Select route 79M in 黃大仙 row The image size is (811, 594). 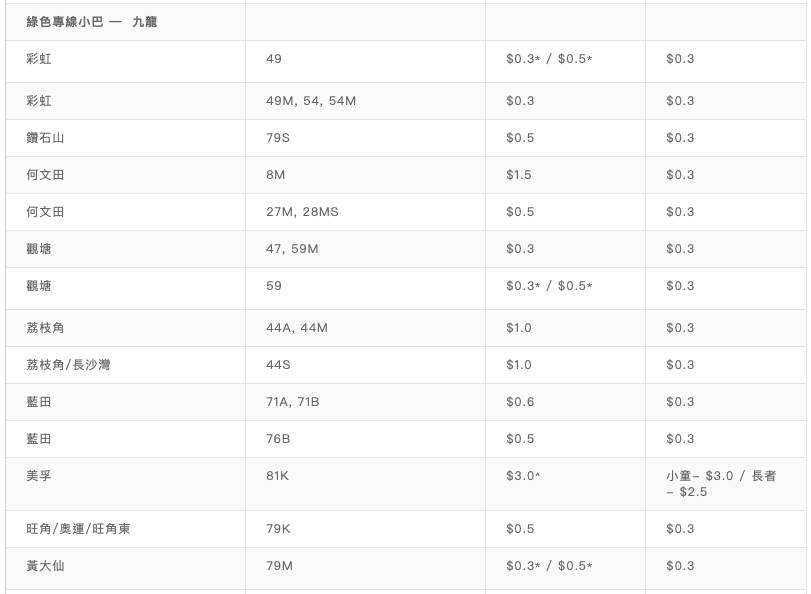[x=279, y=566]
